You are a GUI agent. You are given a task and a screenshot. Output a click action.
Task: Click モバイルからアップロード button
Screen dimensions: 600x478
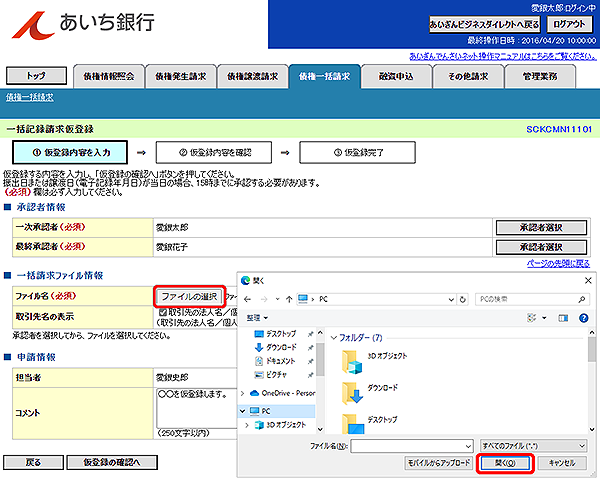click(439, 463)
